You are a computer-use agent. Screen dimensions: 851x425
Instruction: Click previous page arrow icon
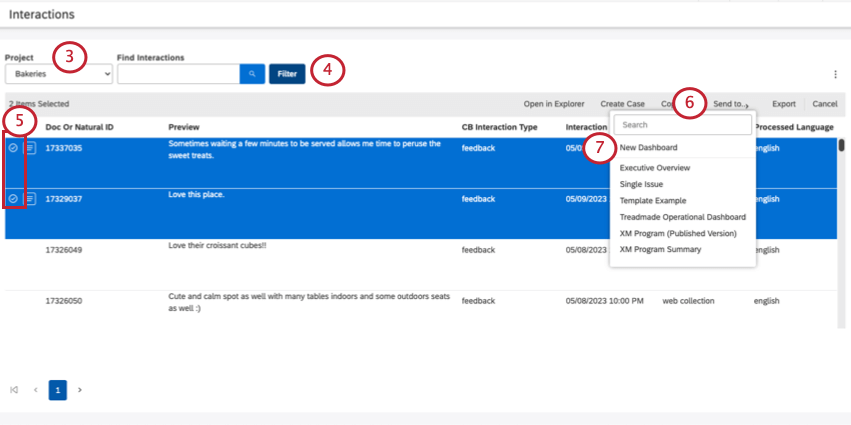36,390
